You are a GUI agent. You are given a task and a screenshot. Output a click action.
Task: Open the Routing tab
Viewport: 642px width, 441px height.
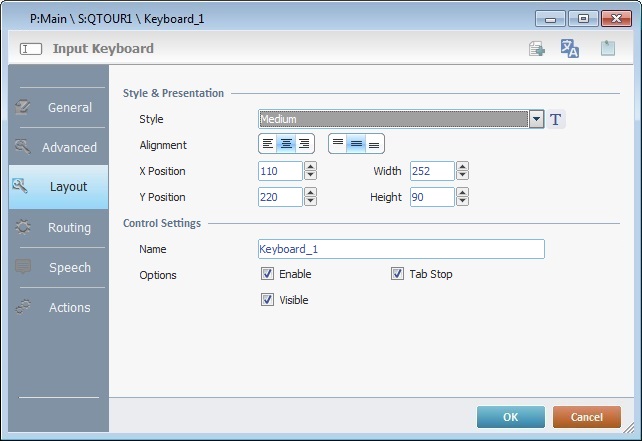pos(58,228)
